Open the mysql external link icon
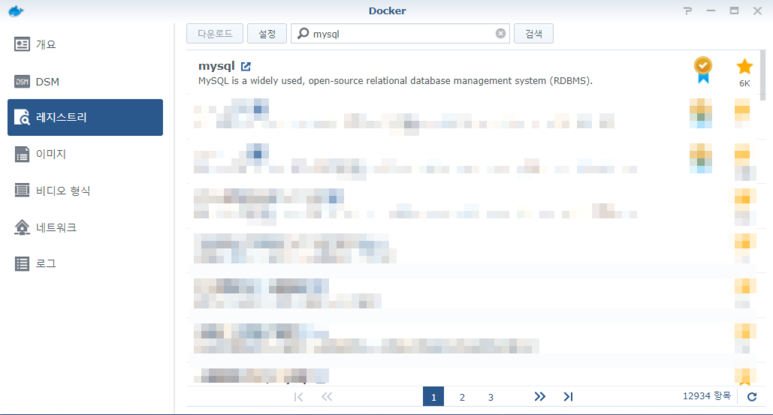This screenshot has width=773, height=415. 246,66
